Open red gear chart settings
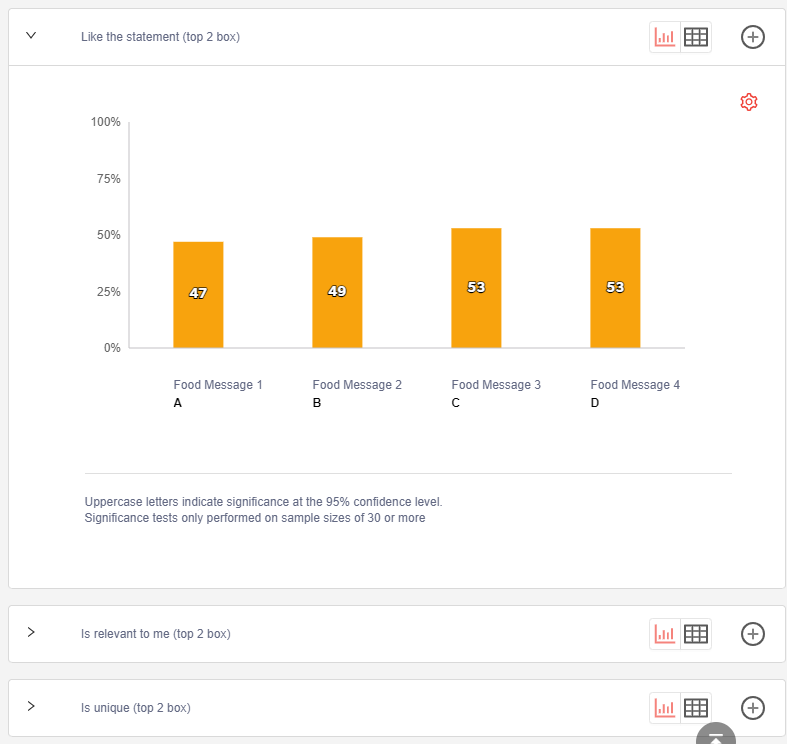This screenshot has height=744, width=787. pyautogui.click(x=749, y=102)
